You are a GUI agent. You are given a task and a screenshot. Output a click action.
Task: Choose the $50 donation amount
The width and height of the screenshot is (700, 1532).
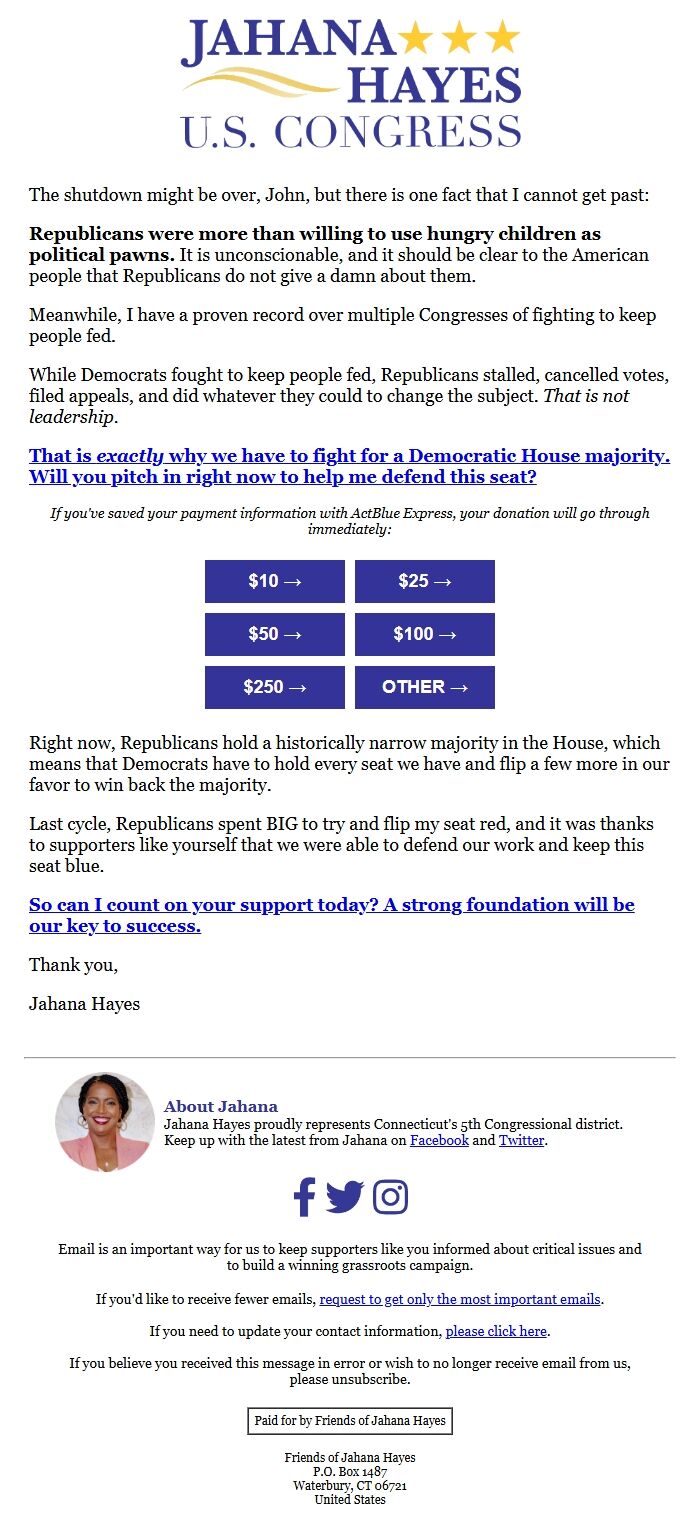275,634
